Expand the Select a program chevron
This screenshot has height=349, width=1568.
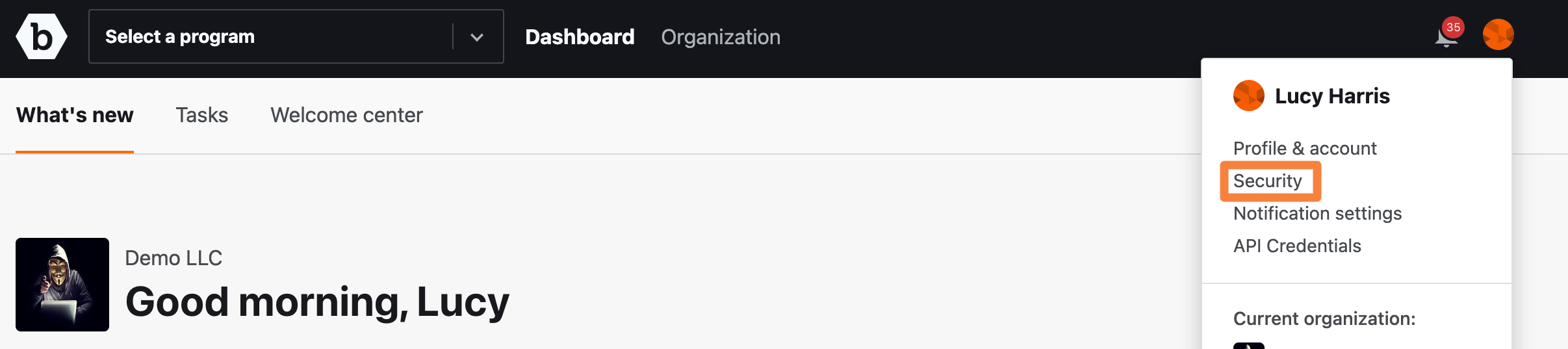[x=477, y=37]
